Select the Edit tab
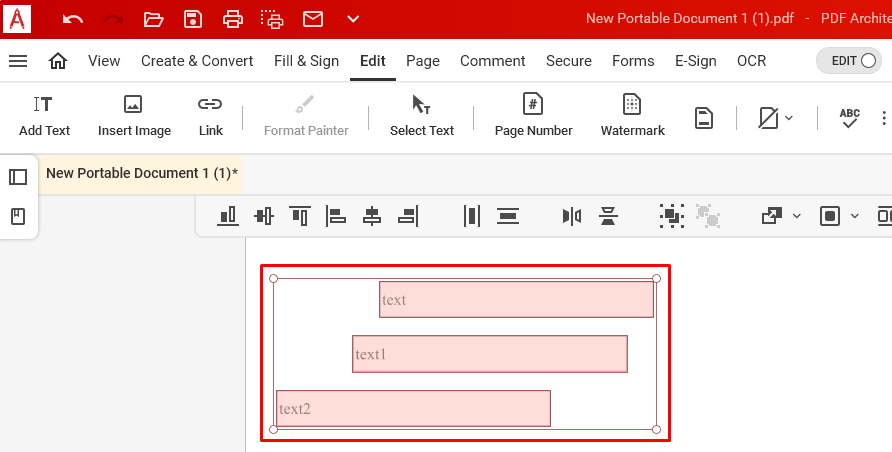 coord(373,61)
